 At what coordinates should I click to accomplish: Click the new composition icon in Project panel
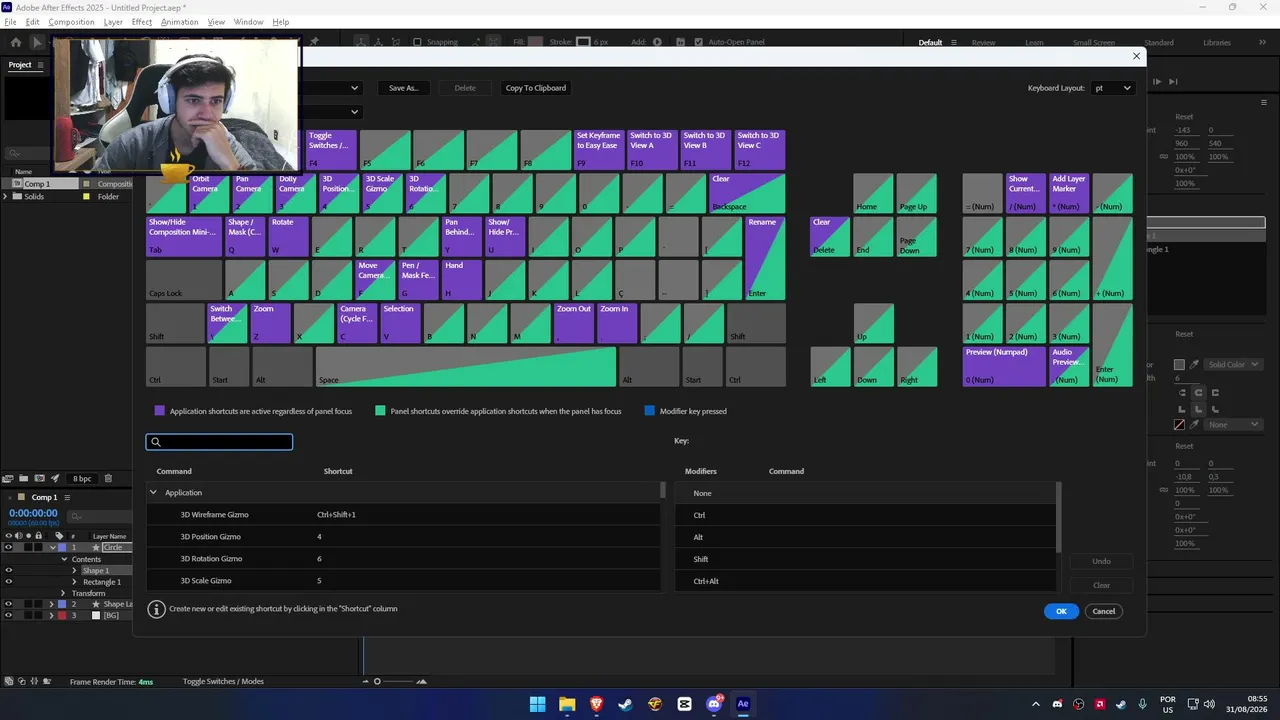40,479
